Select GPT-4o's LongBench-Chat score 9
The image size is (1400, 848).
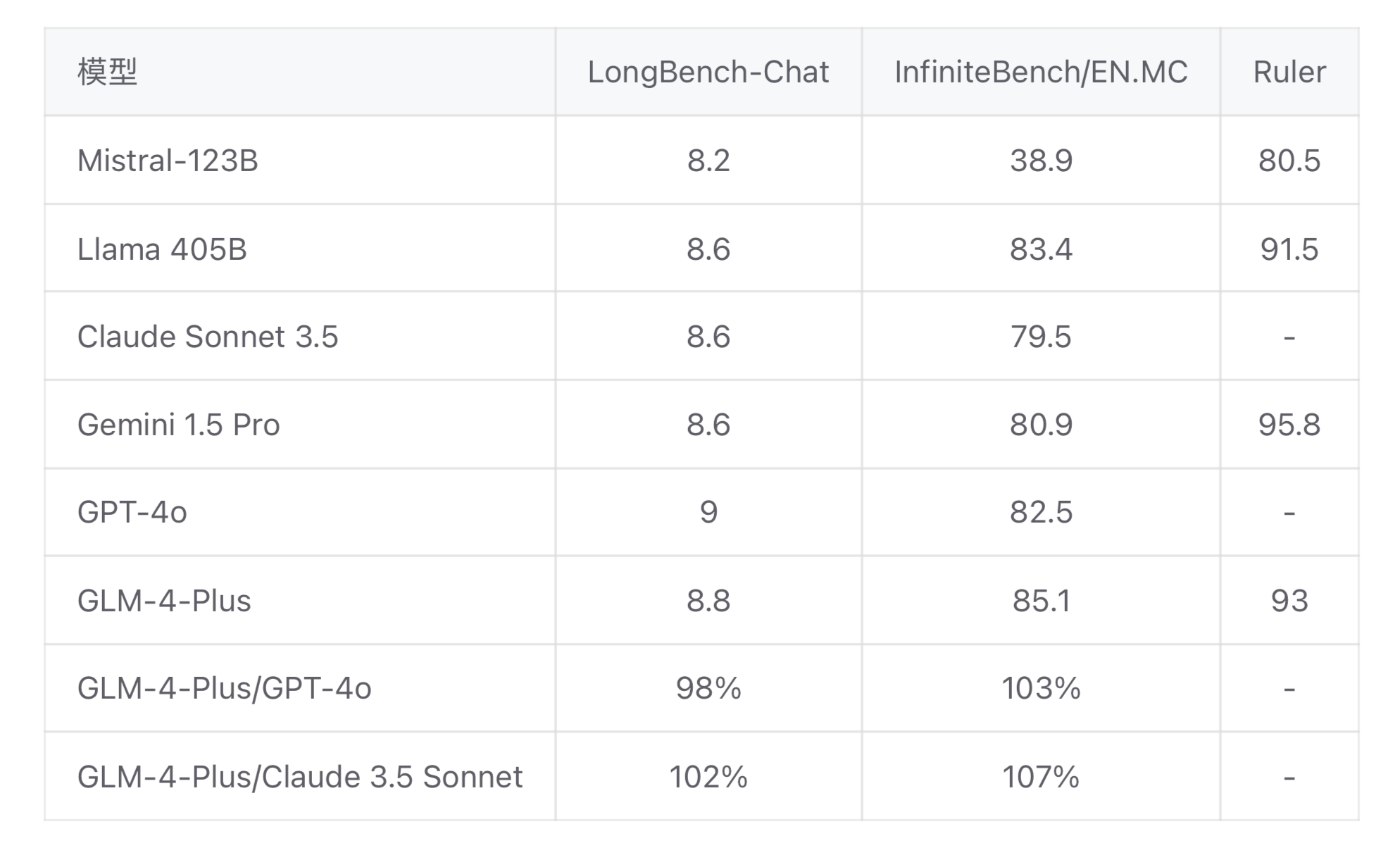tap(708, 512)
